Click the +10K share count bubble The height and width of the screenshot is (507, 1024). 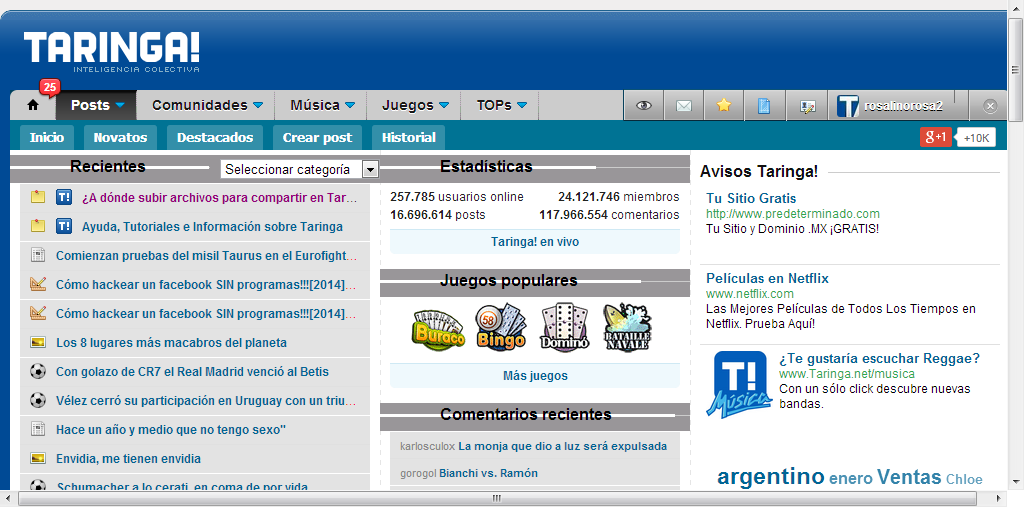[976, 138]
